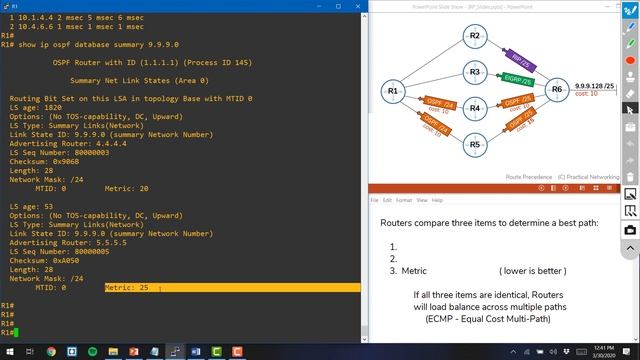This screenshot has height=360, width=640.
Task: Click slide show view icon in PowerPoint status bar
Action: click(x=609, y=188)
